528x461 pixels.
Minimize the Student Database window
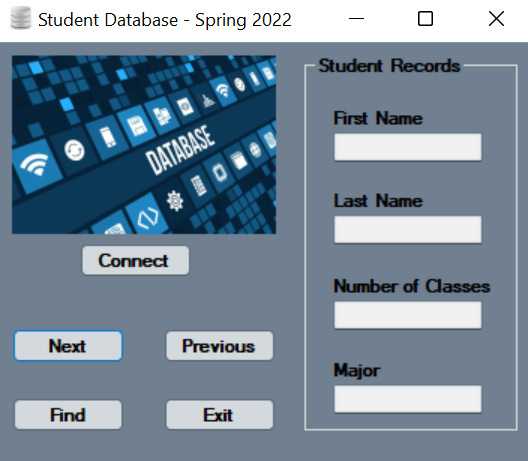(x=356, y=19)
